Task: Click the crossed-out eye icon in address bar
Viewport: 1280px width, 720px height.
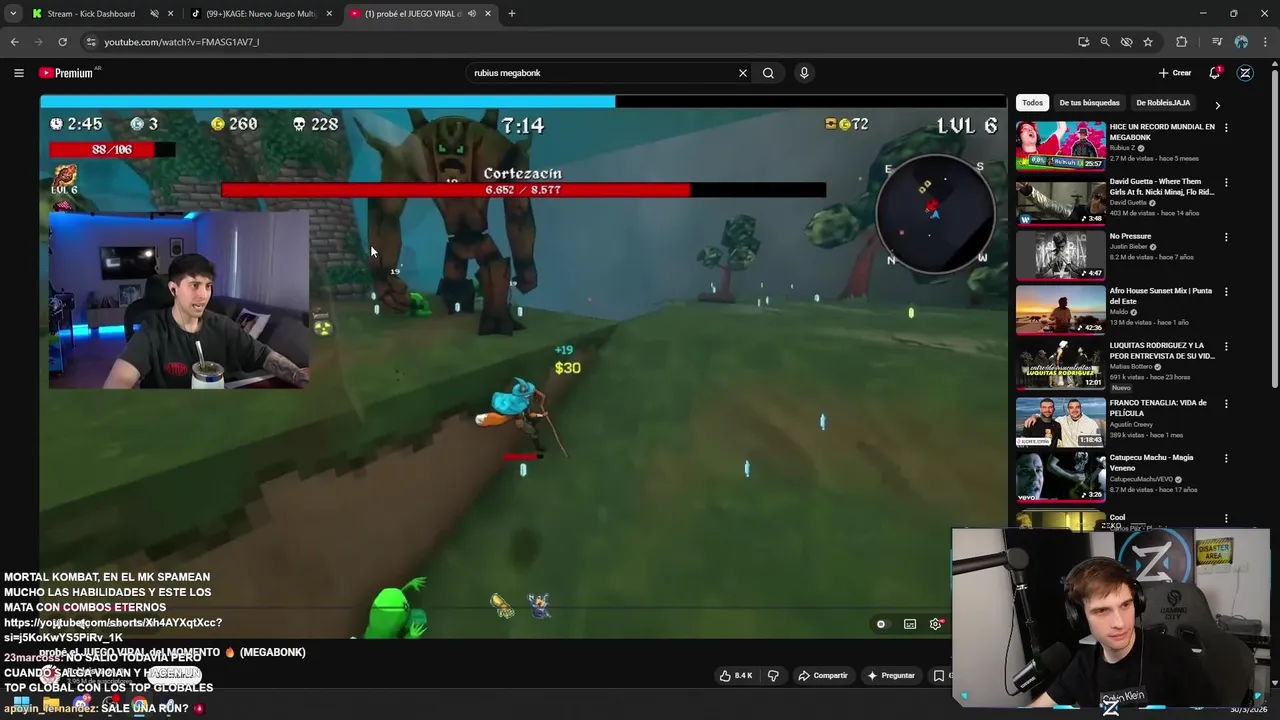Action: click(x=1126, y=42)
